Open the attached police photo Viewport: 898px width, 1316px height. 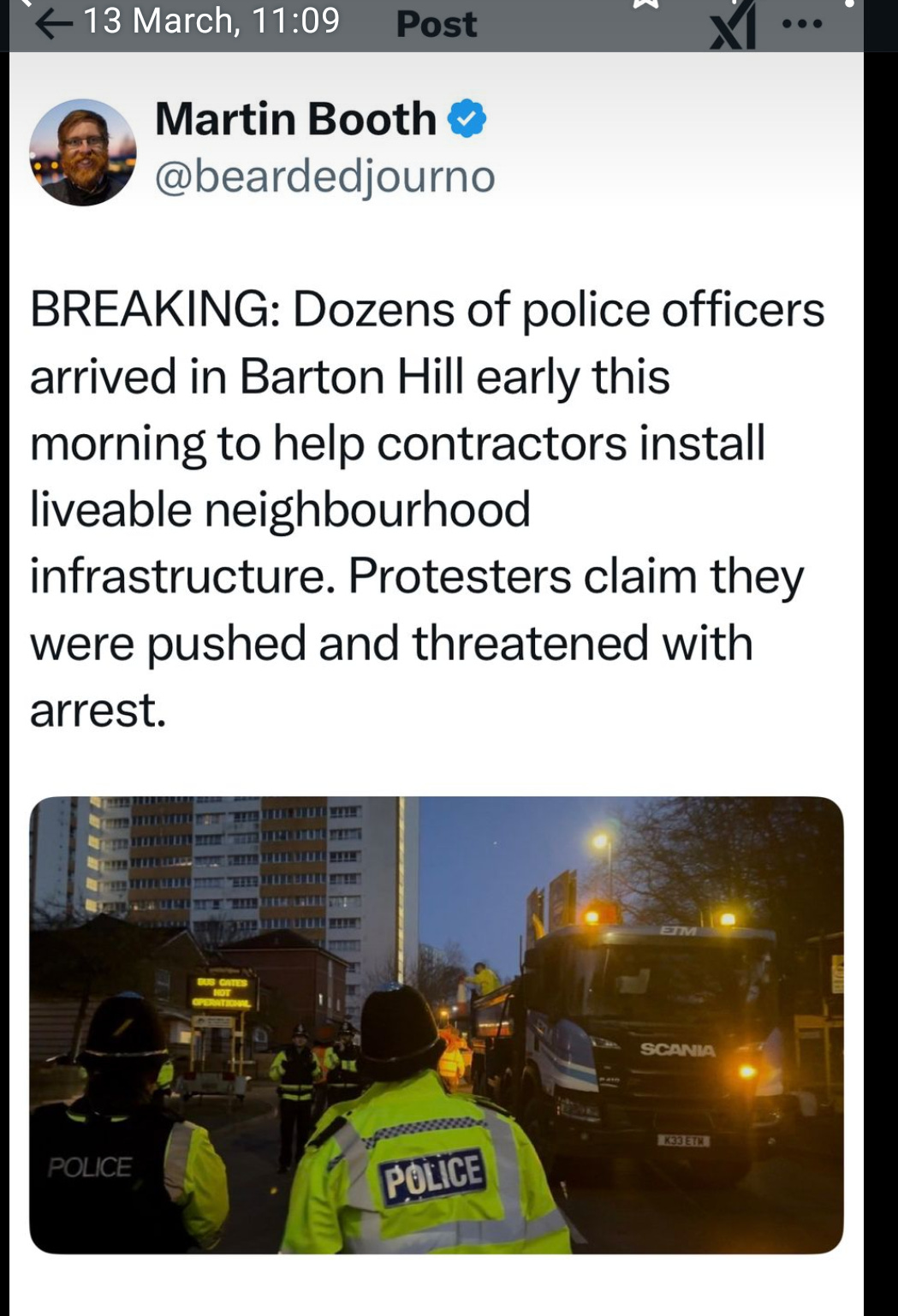click(437, 1025)
